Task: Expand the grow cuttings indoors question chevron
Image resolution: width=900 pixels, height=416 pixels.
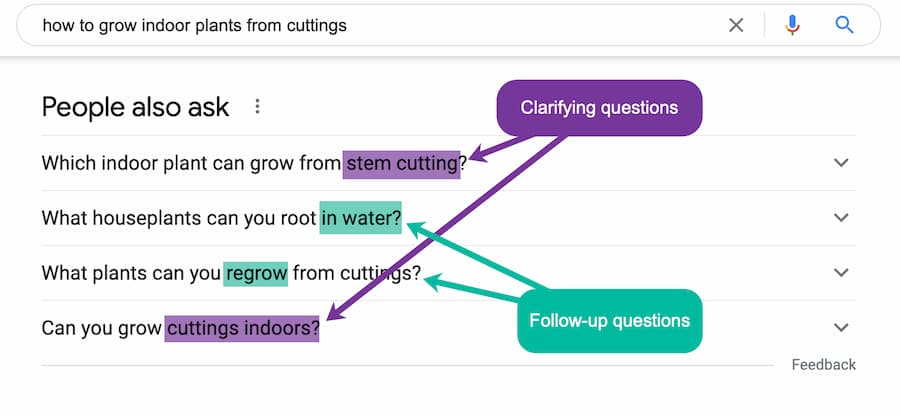Action: pos(841,327)
